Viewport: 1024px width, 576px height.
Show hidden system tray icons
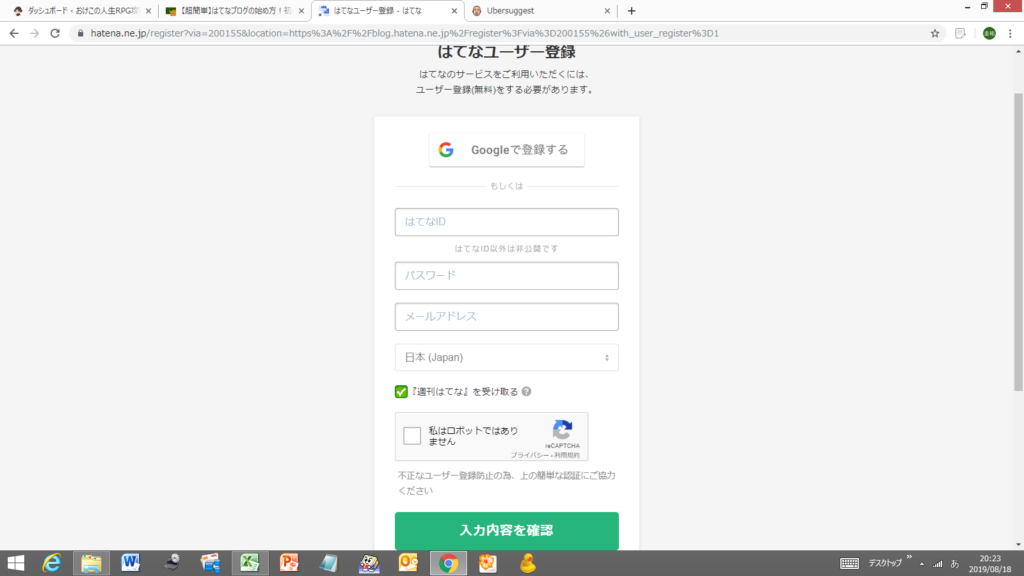[922, 564]
